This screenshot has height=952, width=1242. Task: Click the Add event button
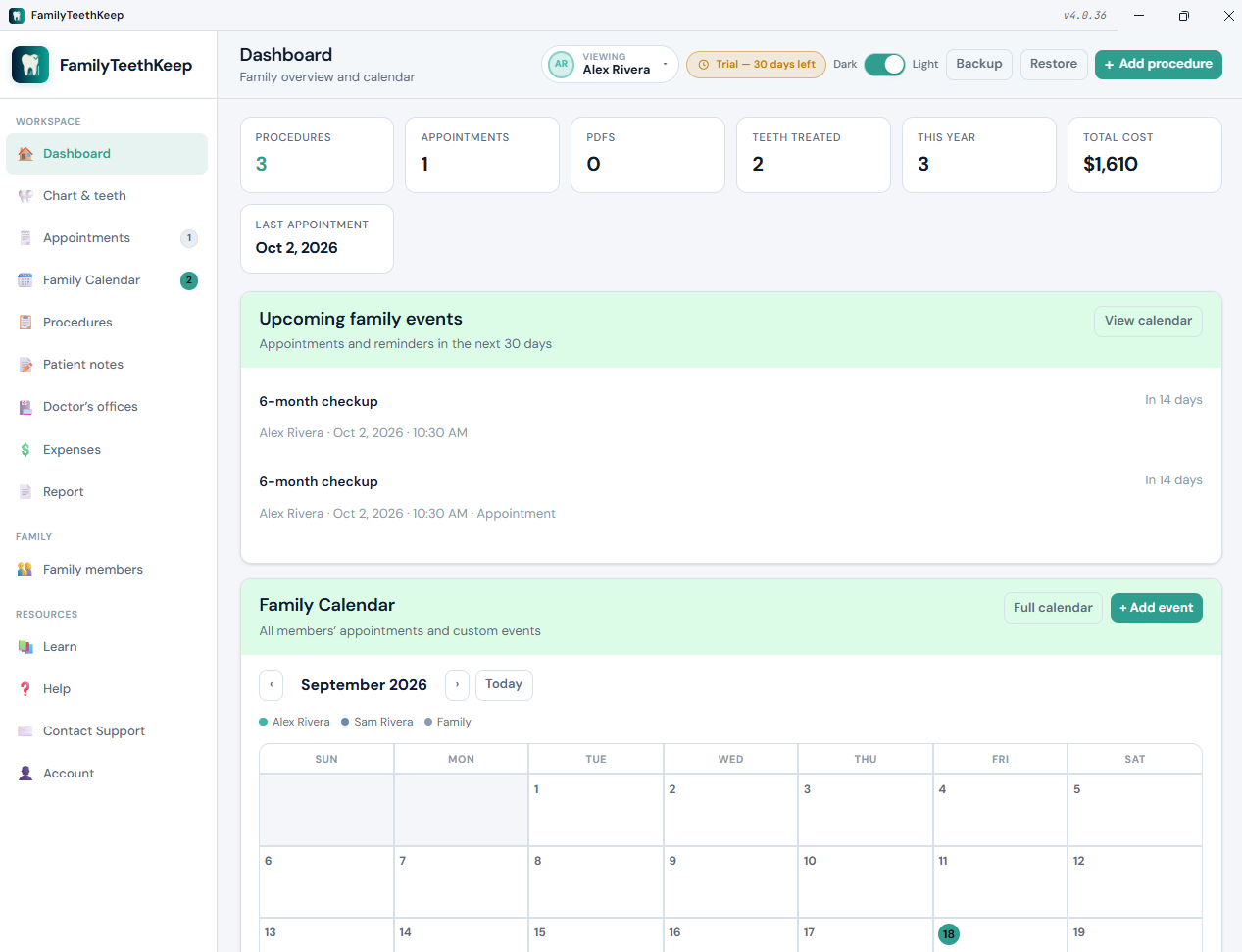coord(1157,608)
